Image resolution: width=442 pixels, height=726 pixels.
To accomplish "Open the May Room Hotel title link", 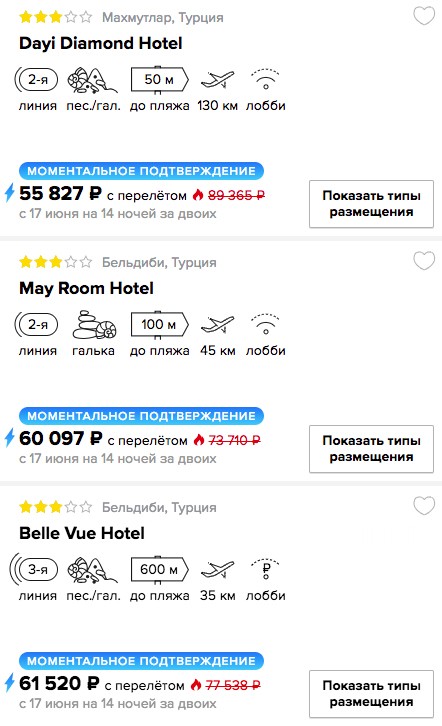I will pos(87,288).
